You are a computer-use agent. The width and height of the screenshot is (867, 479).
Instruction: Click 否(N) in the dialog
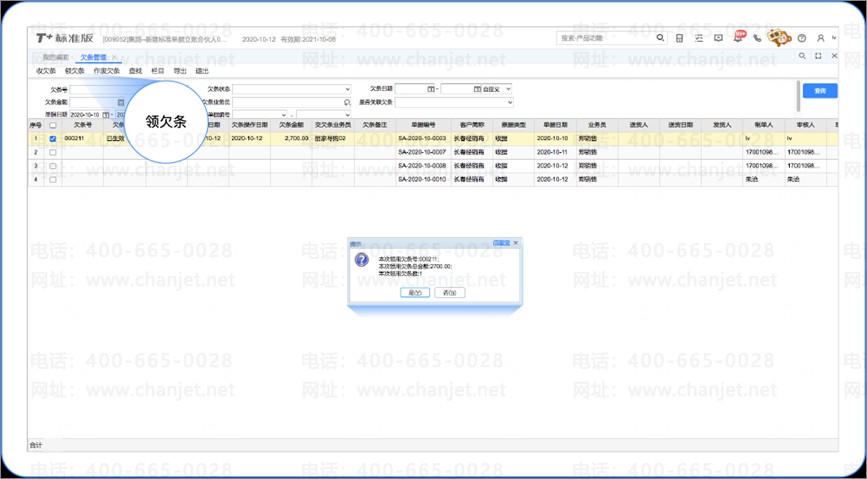[x=450, y=293]
